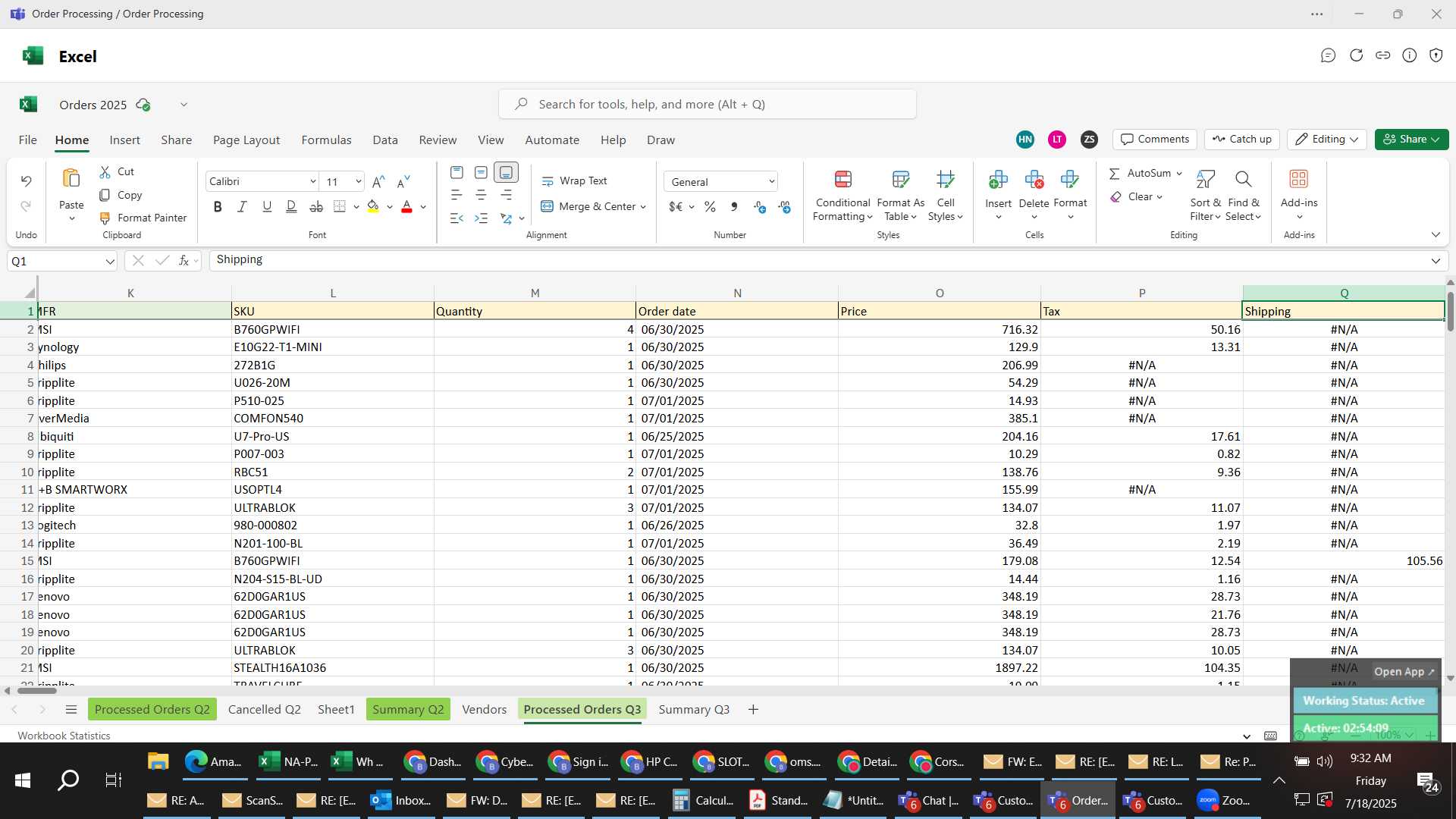1456x819 pixels.
Task: Open the Format cells menu
Action: 1070,195
